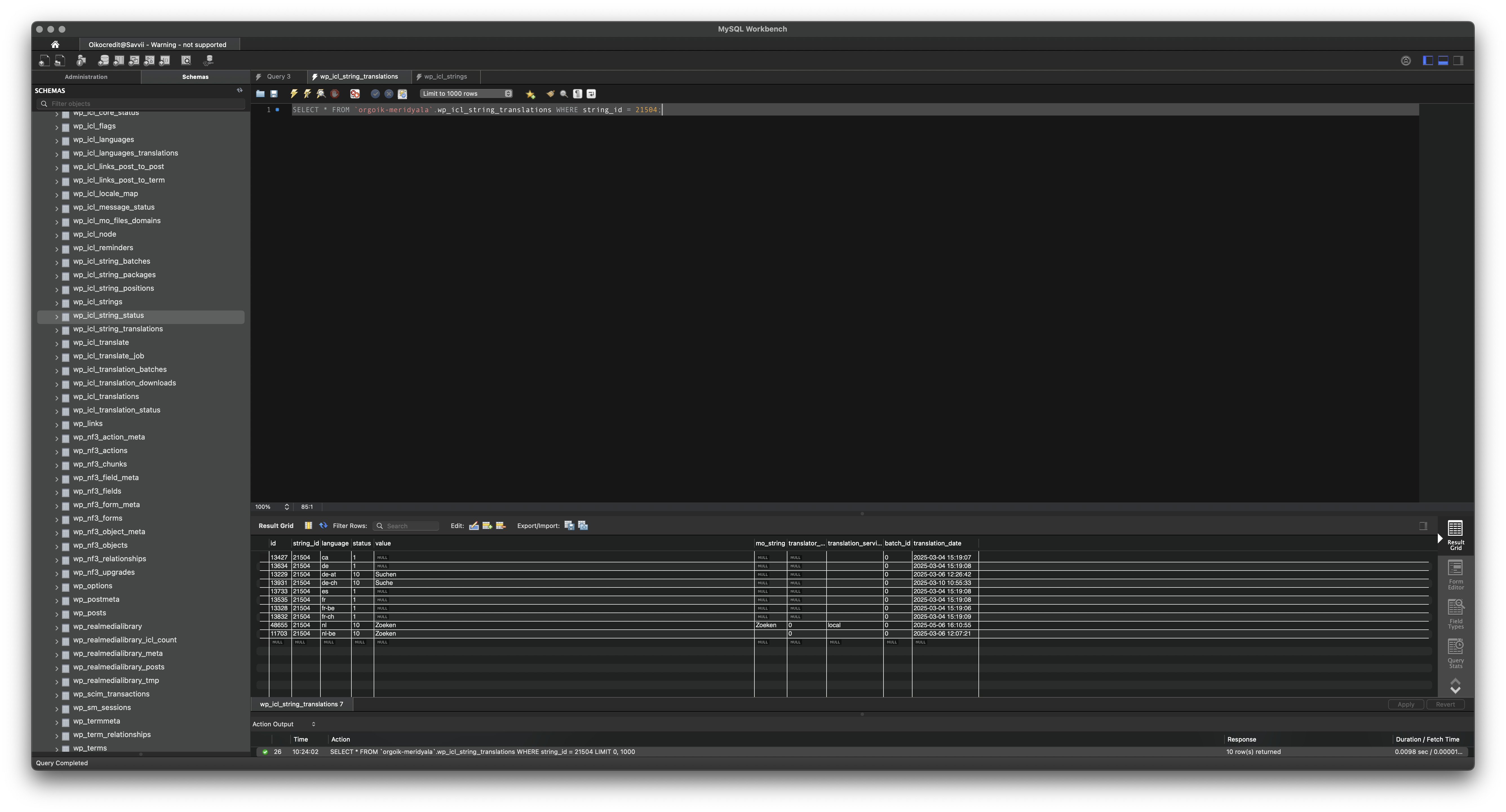Refresh result grid data
Viewport: 1506px width, 812px height.
tap(323, 525)
